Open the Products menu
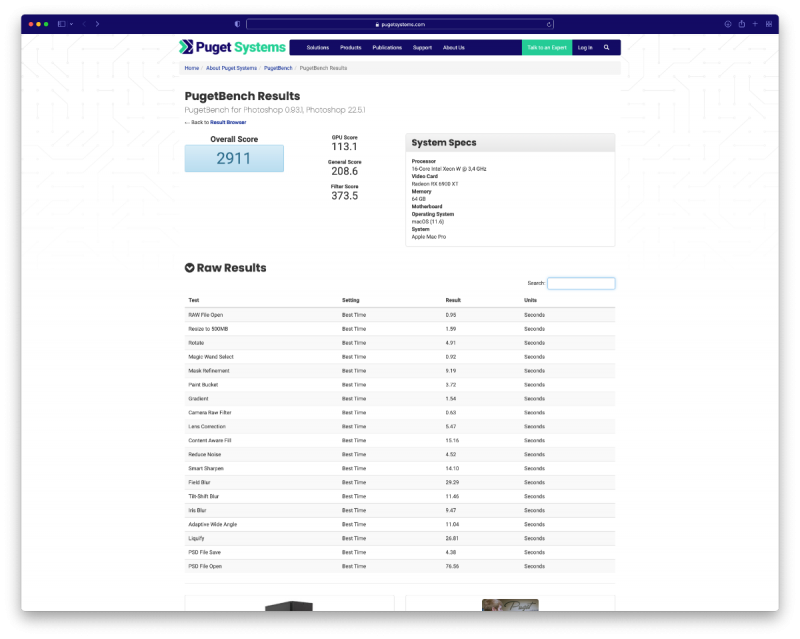 (351, 47)
